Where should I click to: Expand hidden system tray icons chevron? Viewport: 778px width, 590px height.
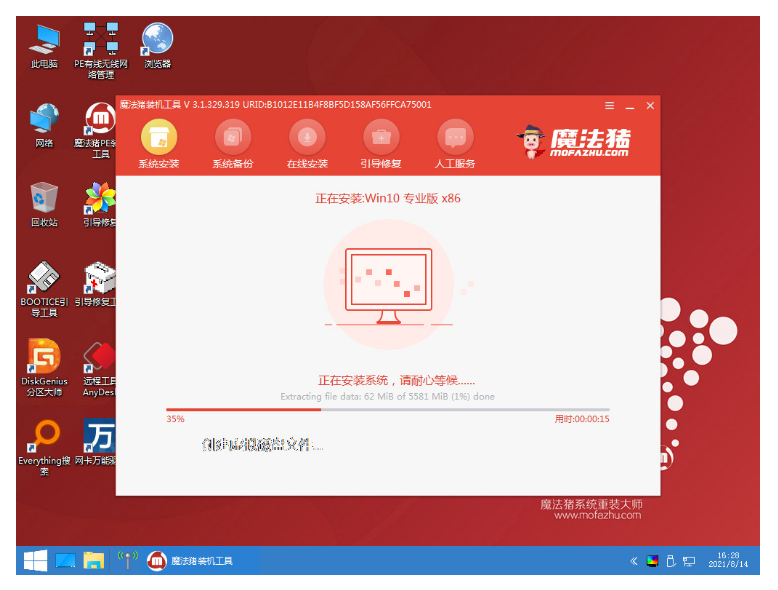[x=634, y=561]
